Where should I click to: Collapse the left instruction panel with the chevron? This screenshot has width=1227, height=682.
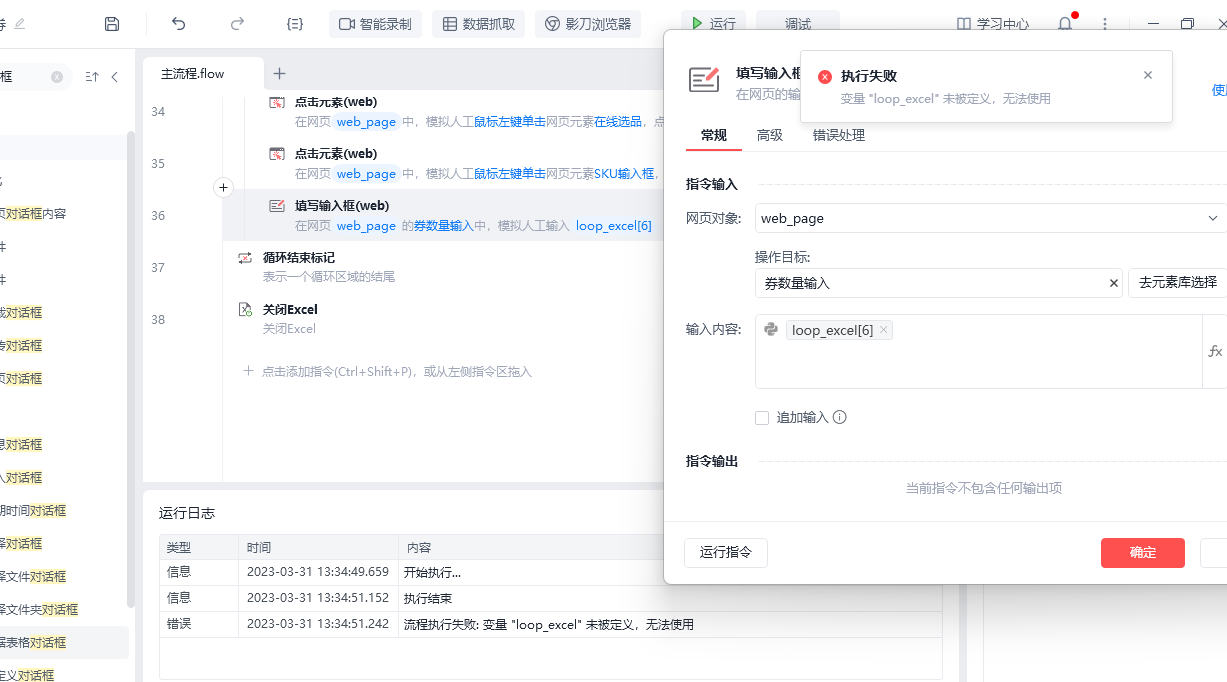pos(115,77)
